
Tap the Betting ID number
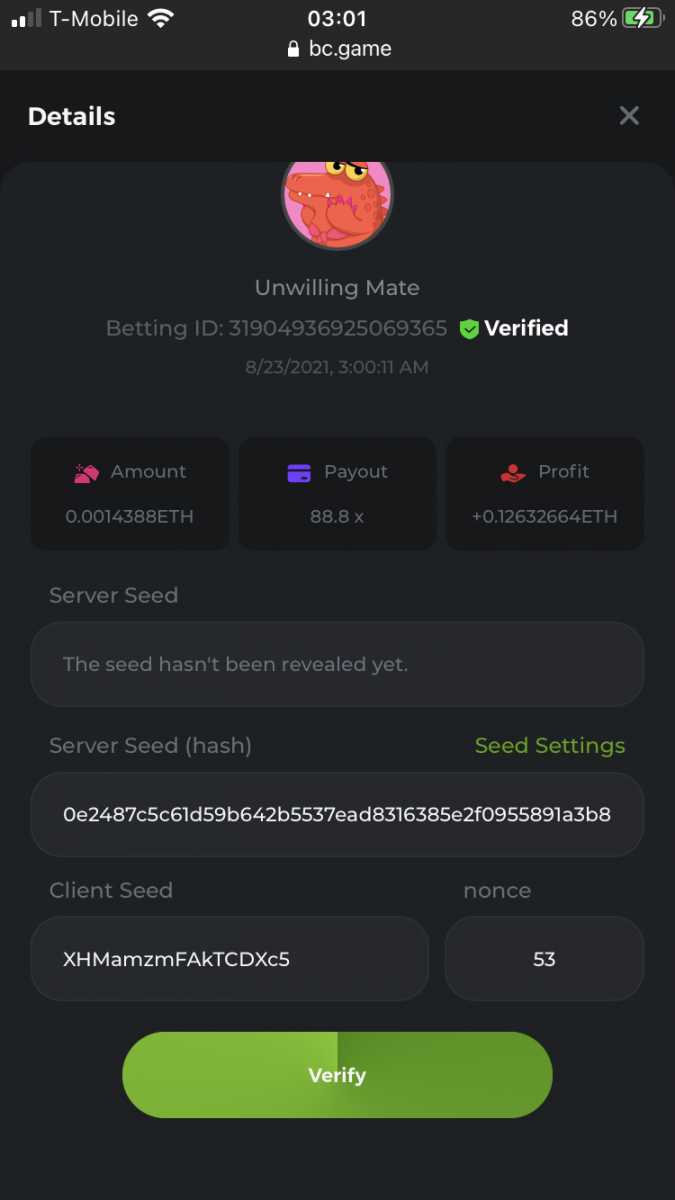coord(337,329)
